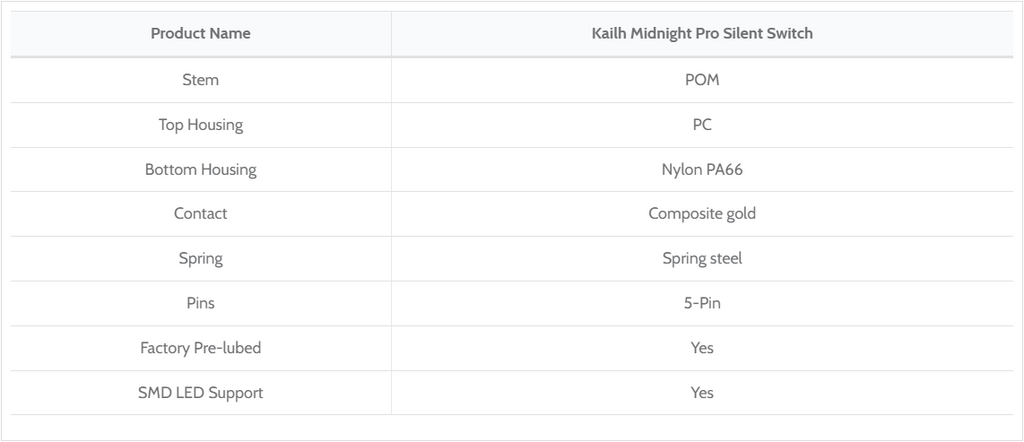Select the "Pins" row label
The width and height of the screenshot is (1024, 442).
click(x=200, y=303)
